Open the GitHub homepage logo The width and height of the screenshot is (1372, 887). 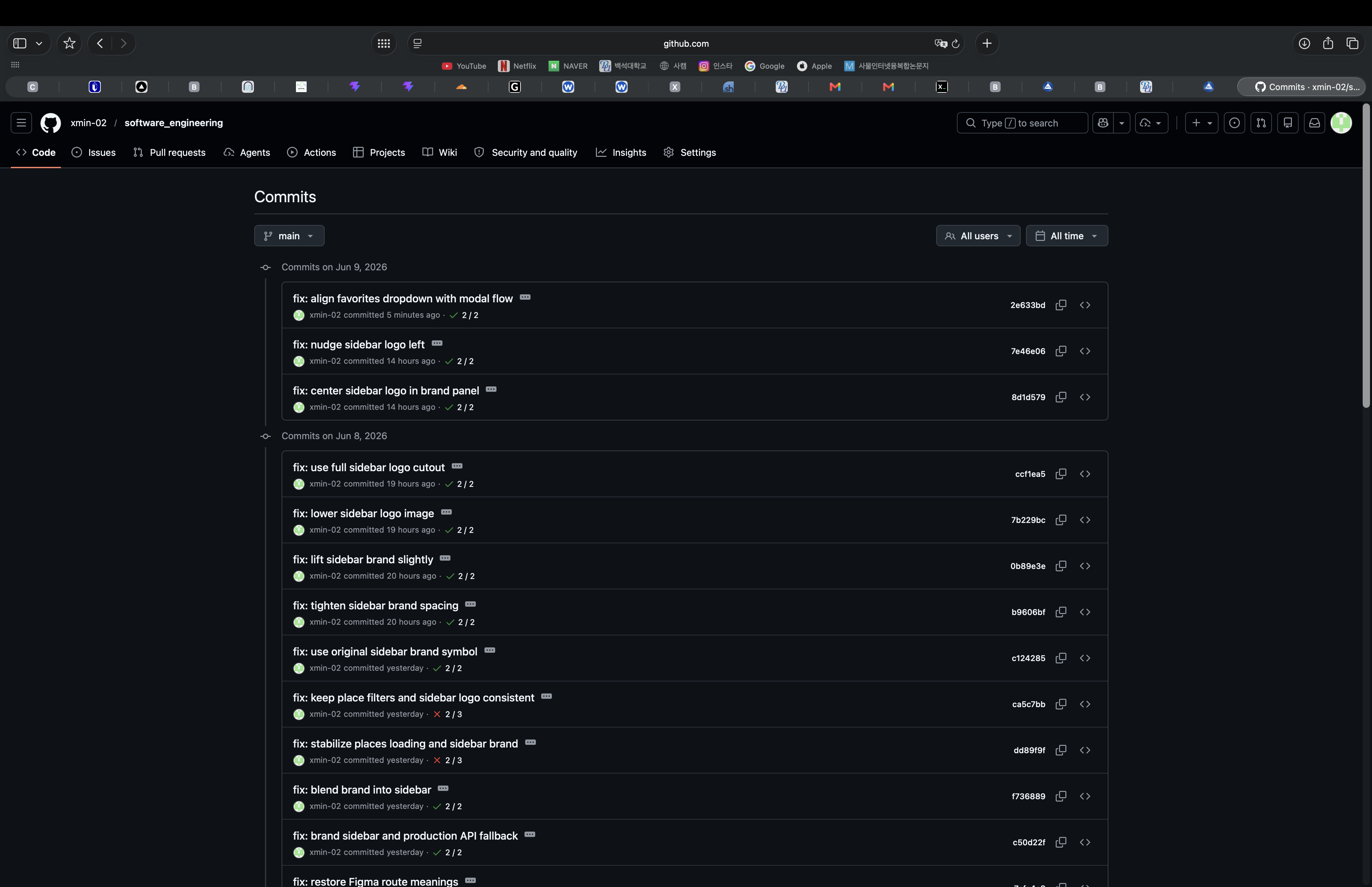click(x=51, y=123)
